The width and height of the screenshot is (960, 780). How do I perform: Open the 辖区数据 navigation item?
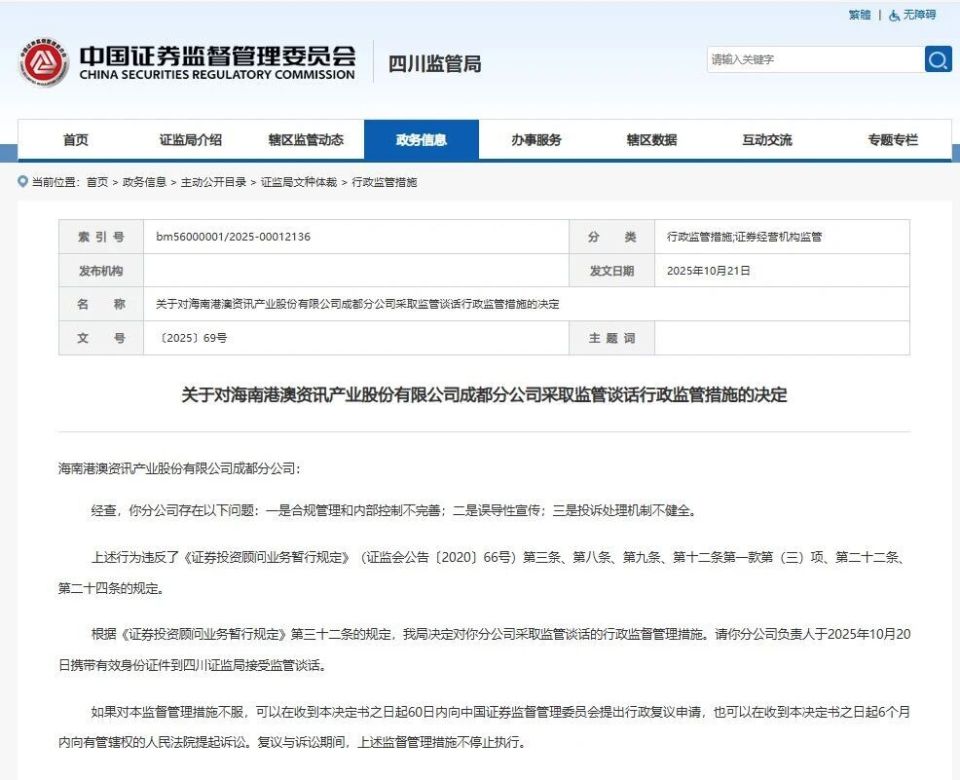(653, 139)
